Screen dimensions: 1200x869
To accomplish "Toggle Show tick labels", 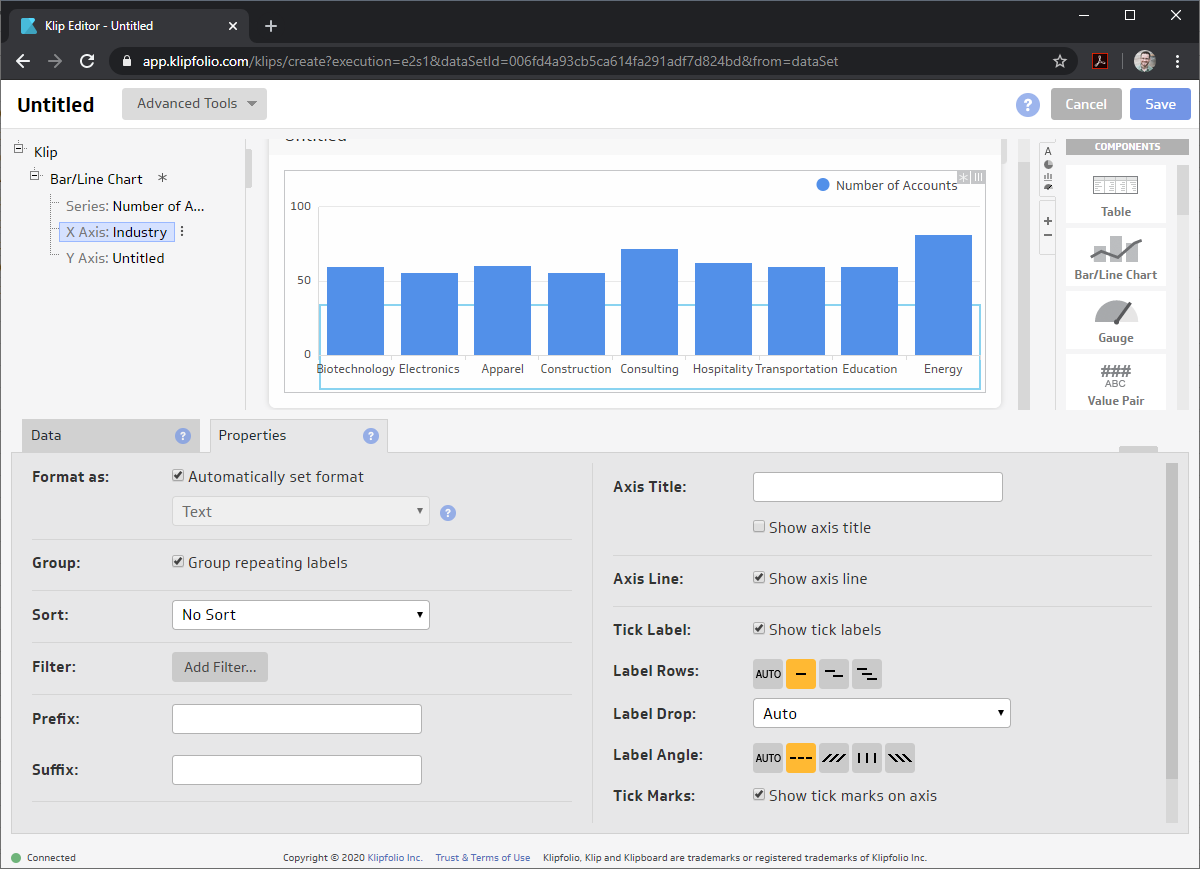I will (759, 629).
